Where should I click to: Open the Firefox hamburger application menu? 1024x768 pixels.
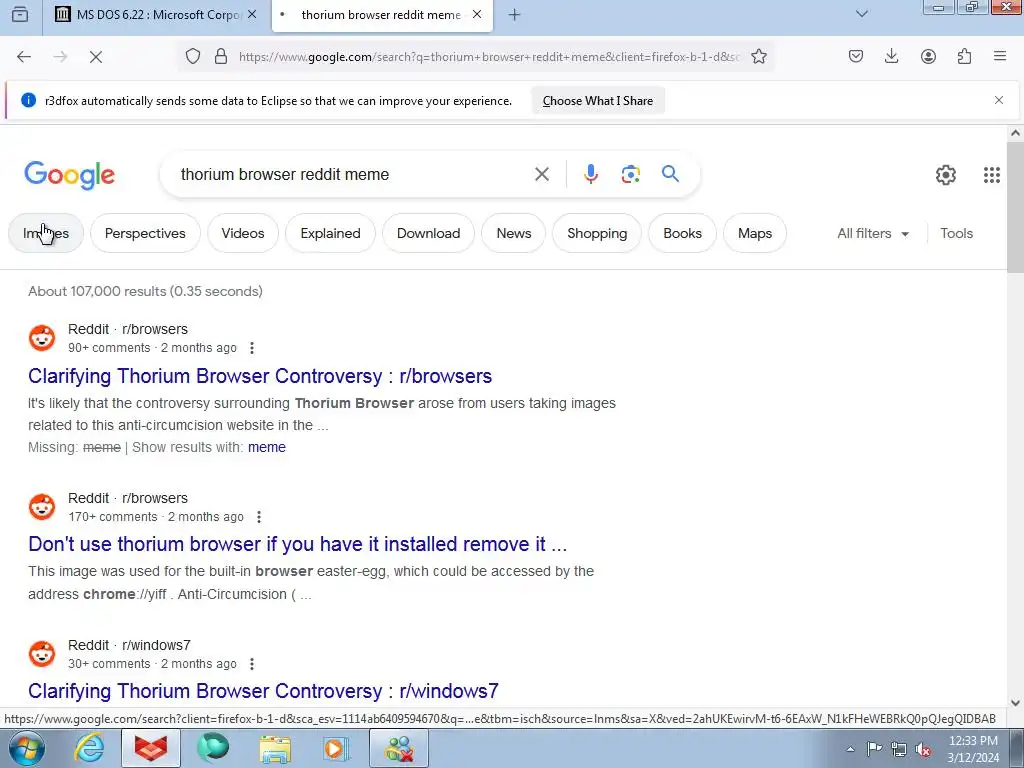click(999, 57)
